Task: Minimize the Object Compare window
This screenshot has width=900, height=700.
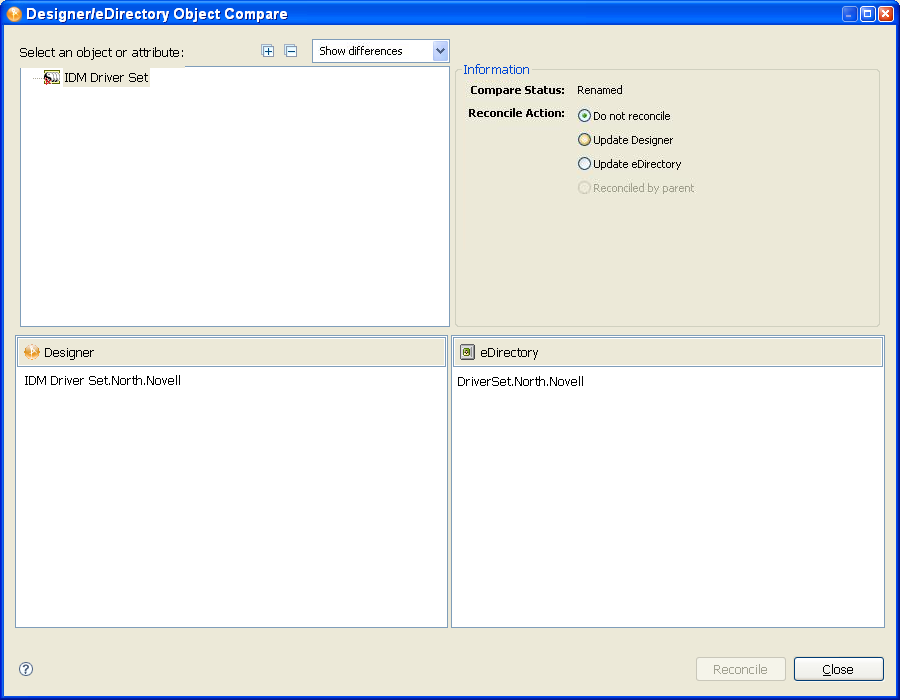Action: (x=849, y=14)
